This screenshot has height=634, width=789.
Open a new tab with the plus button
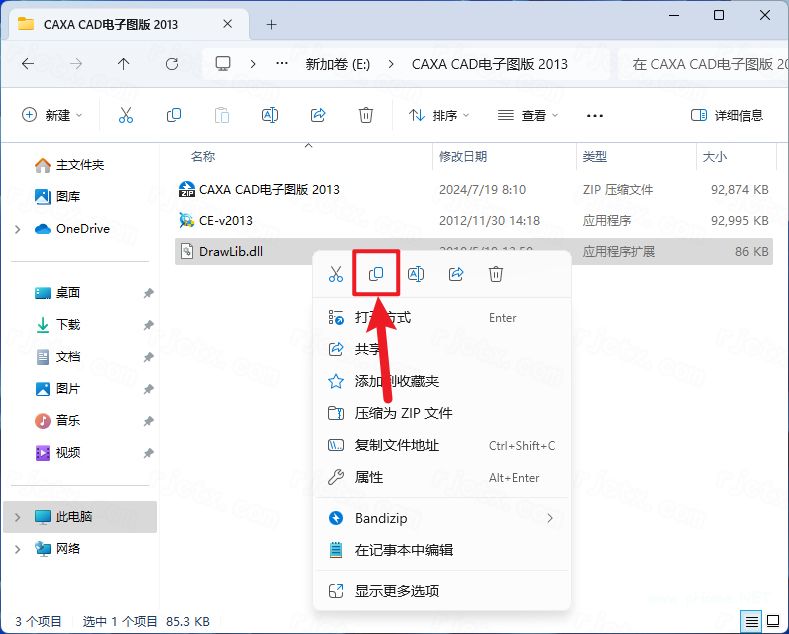point(271,24)
